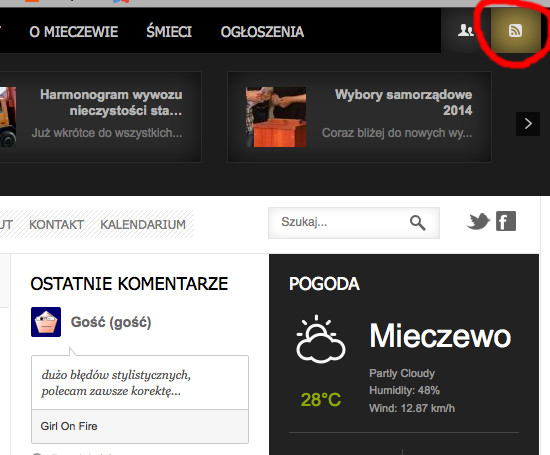The width and height of the screenshot is (550, 455).
Task: Click the garbage truck thumbnail
Action: (x=8, y=117)
